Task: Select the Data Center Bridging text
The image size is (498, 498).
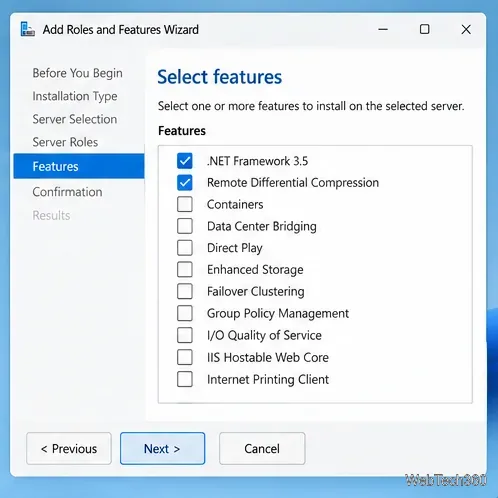Action: coord(262,226)
